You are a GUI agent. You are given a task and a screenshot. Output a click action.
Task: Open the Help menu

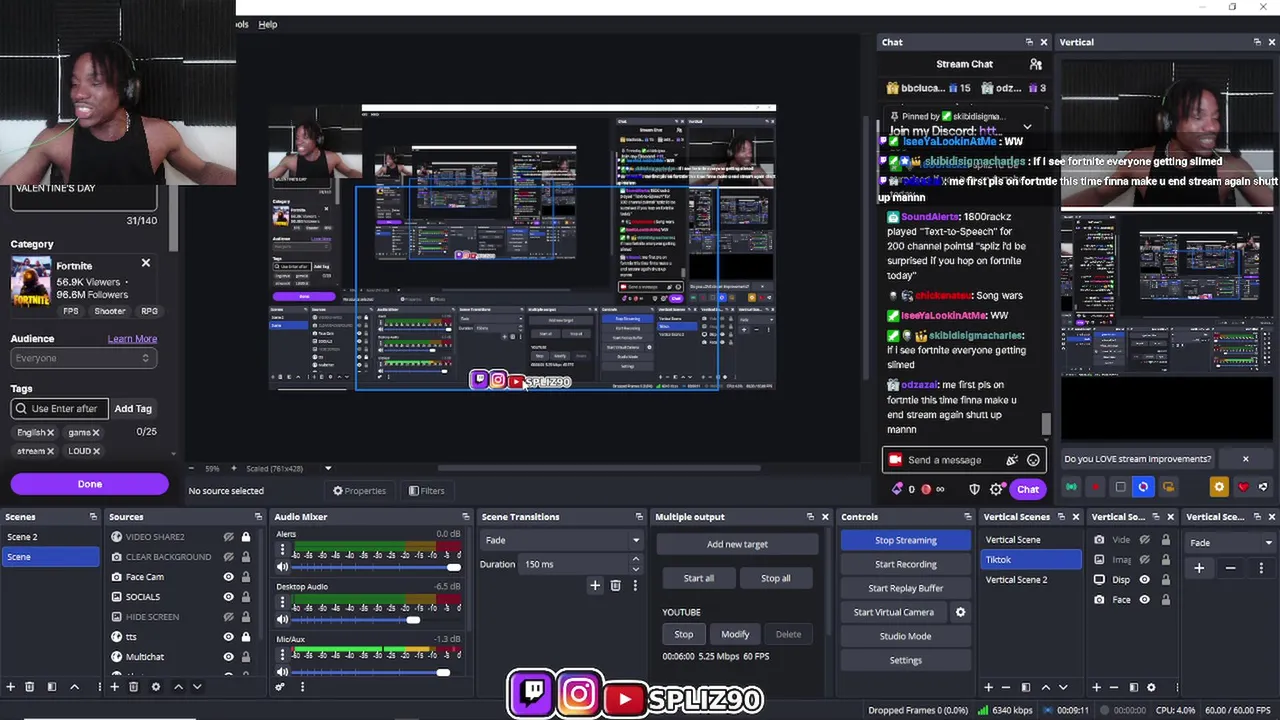(267, 24)
